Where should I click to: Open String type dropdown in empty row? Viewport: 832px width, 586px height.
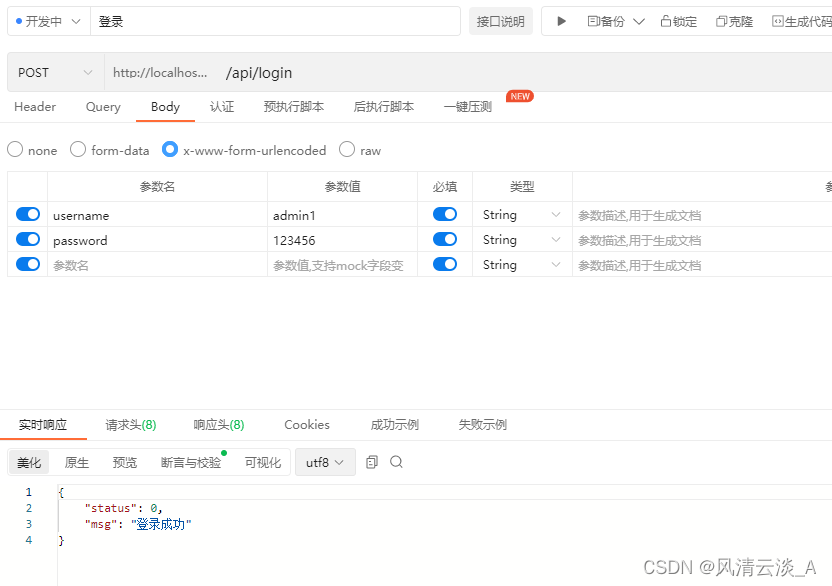tap(522, 264)
